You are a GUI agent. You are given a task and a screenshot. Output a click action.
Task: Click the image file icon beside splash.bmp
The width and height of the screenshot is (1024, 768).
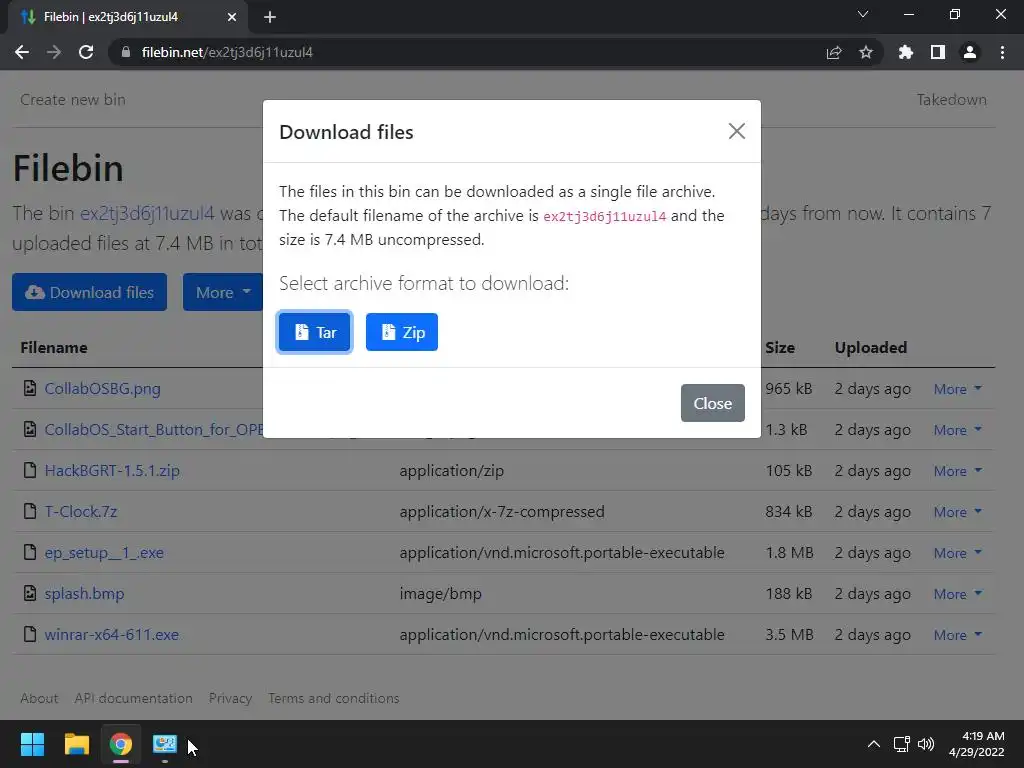tap(29, 593)
